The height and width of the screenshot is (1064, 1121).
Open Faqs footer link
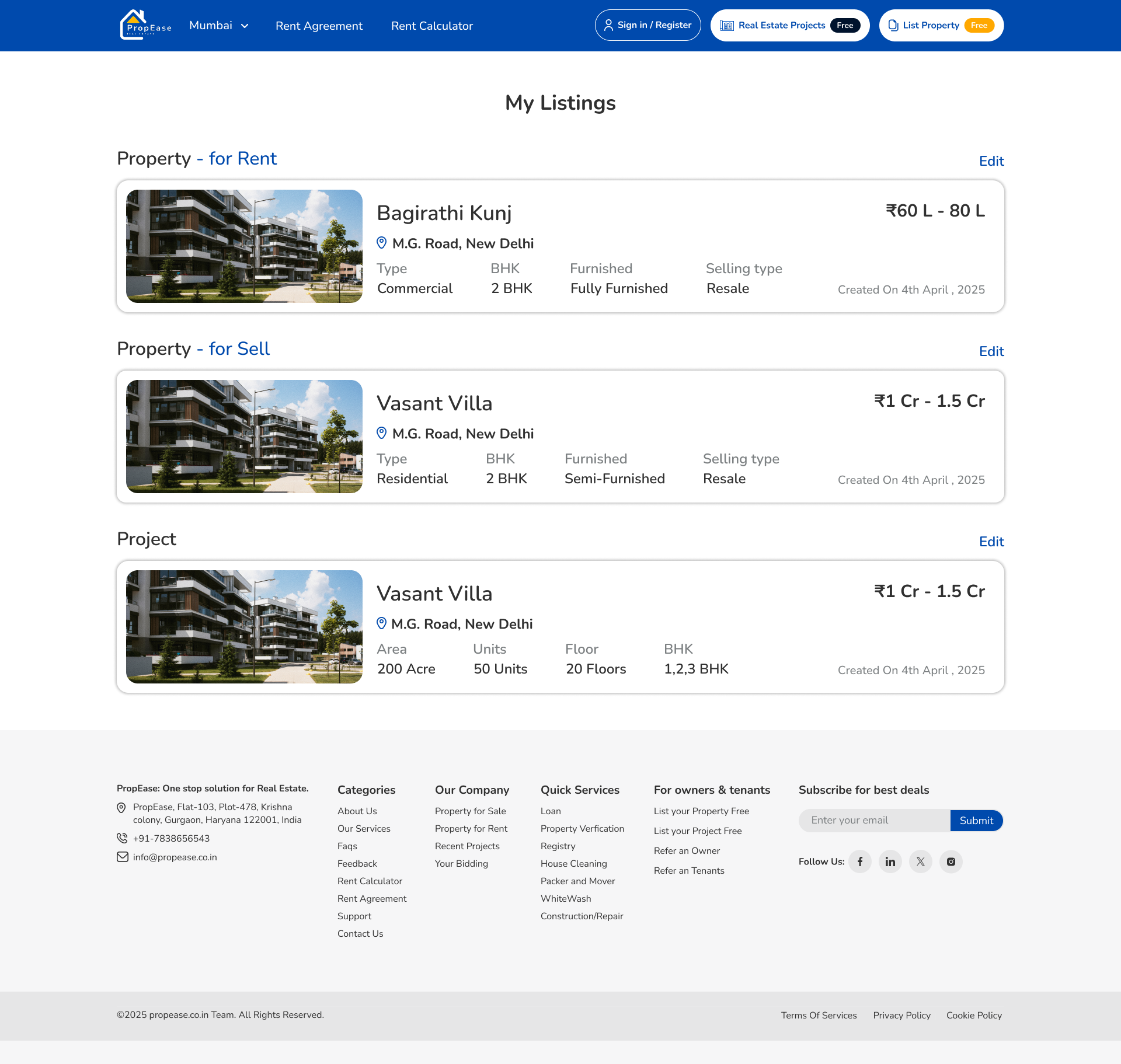point(347,846)
